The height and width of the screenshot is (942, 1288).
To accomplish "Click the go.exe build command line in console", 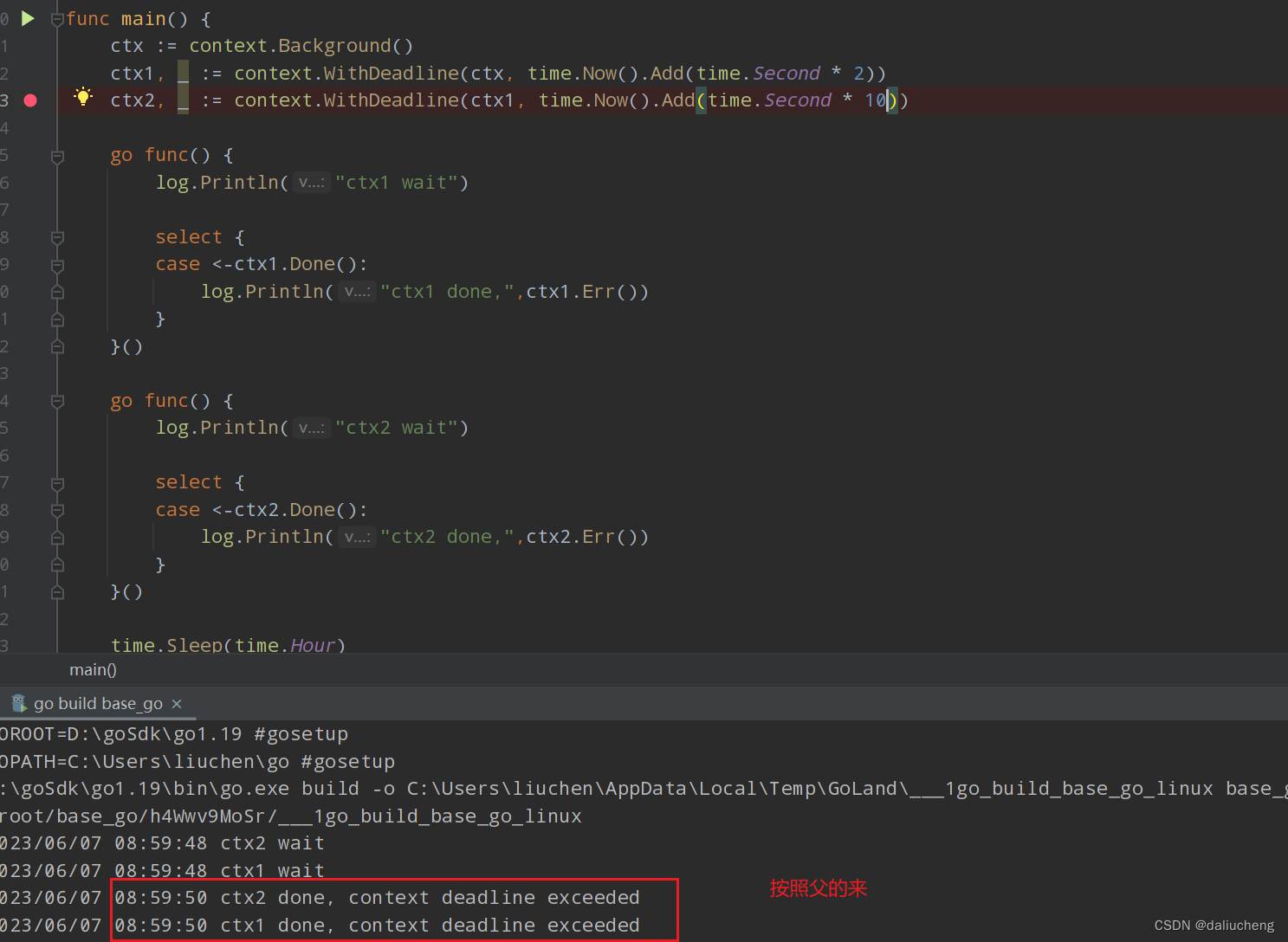I will pyautogui.click(x=644, y=789).
